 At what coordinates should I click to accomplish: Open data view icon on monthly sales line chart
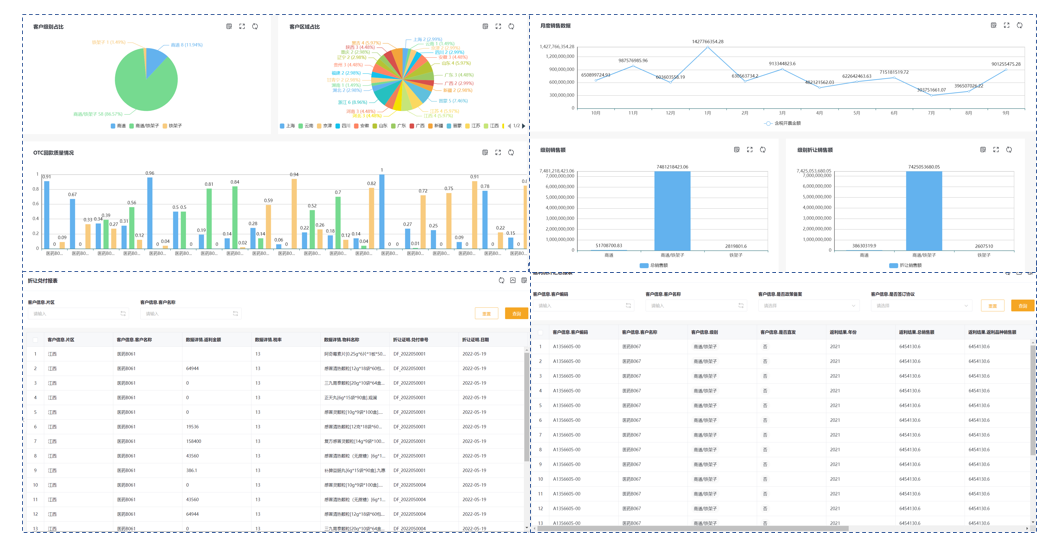click(x=993, y=25)
